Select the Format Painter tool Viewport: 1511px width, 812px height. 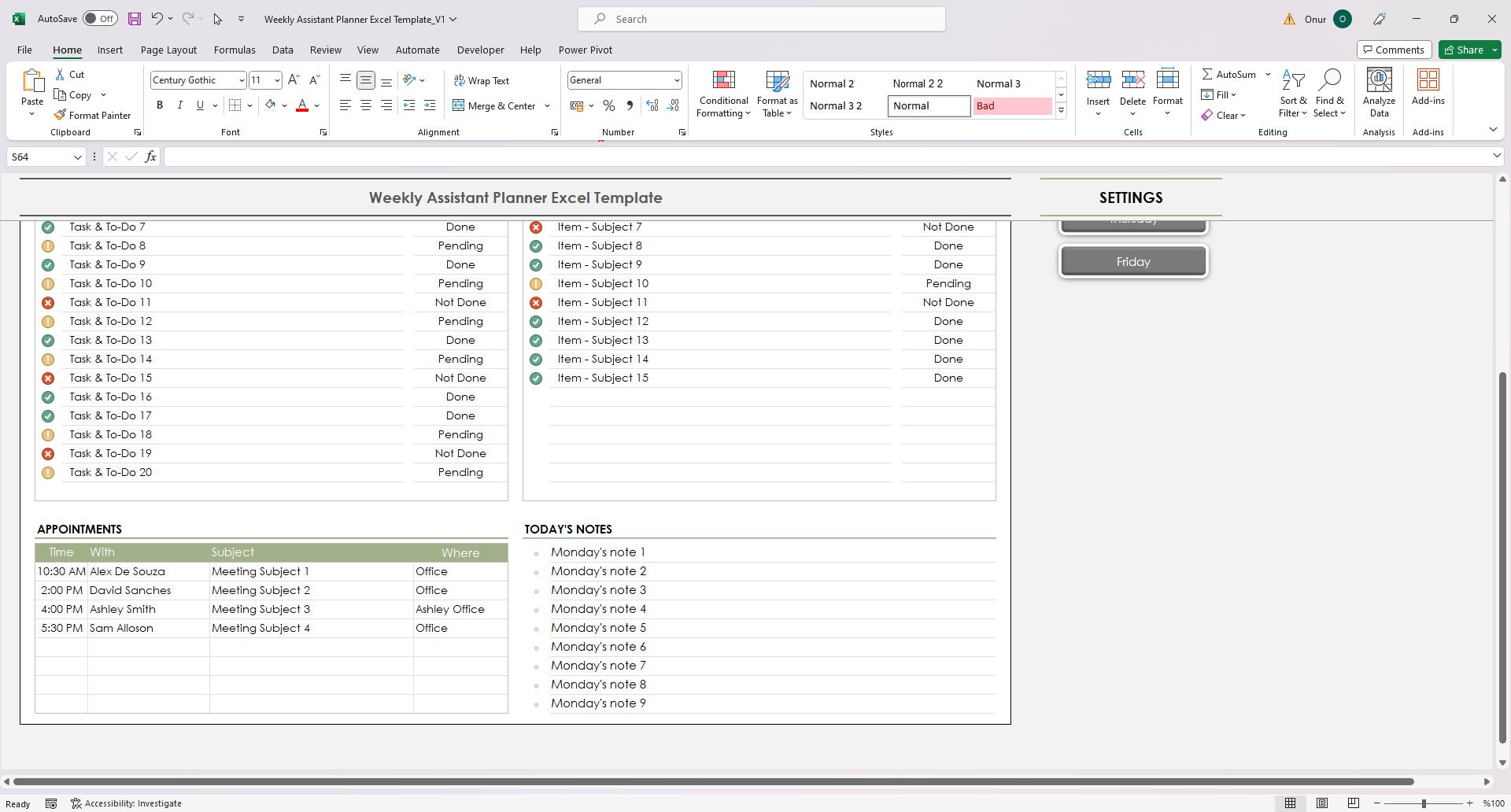tap(93, 115)
